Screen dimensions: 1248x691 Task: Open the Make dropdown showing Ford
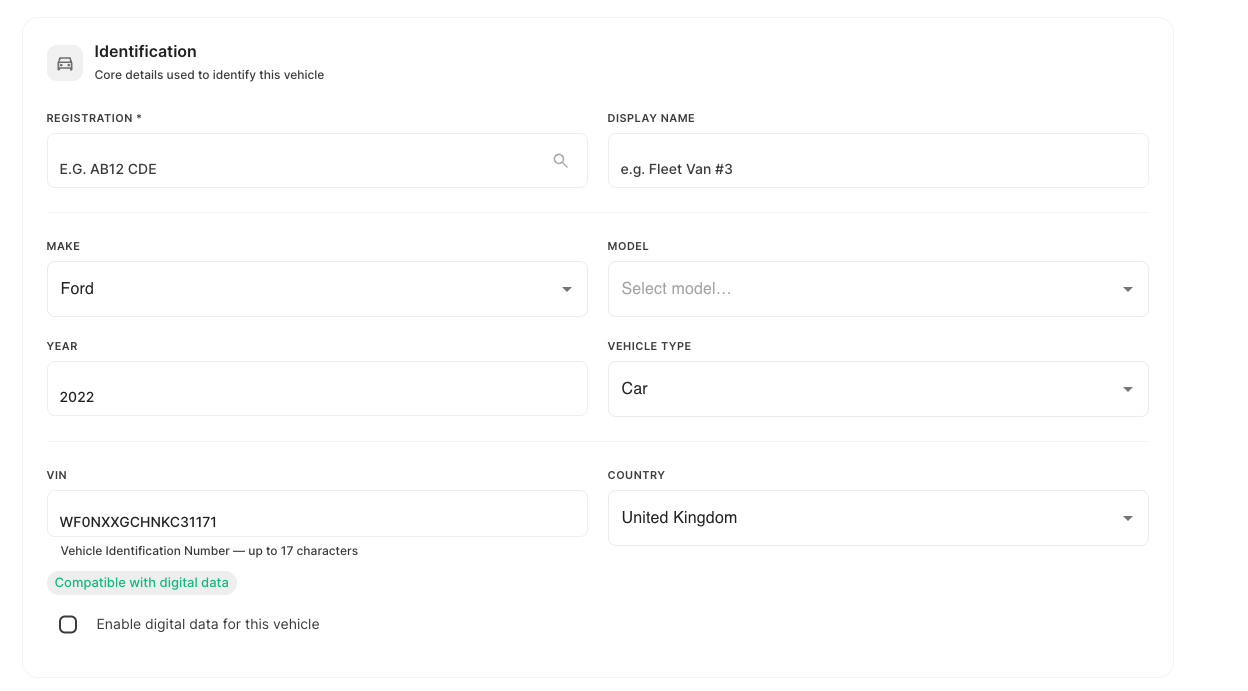[x=317, y=289]
